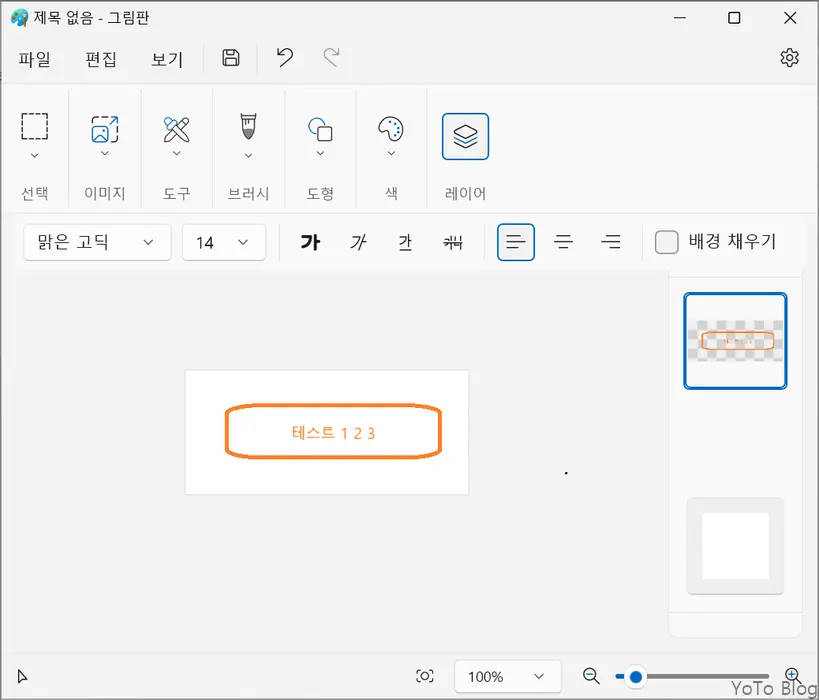
Task: Open the color palette icon
Action: point(390,128)
